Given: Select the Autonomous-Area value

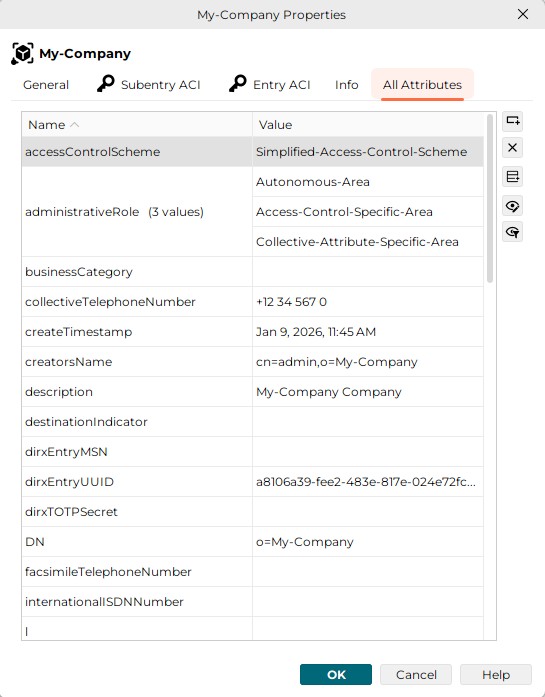Looking at the screenshot, I should (368, 182).
